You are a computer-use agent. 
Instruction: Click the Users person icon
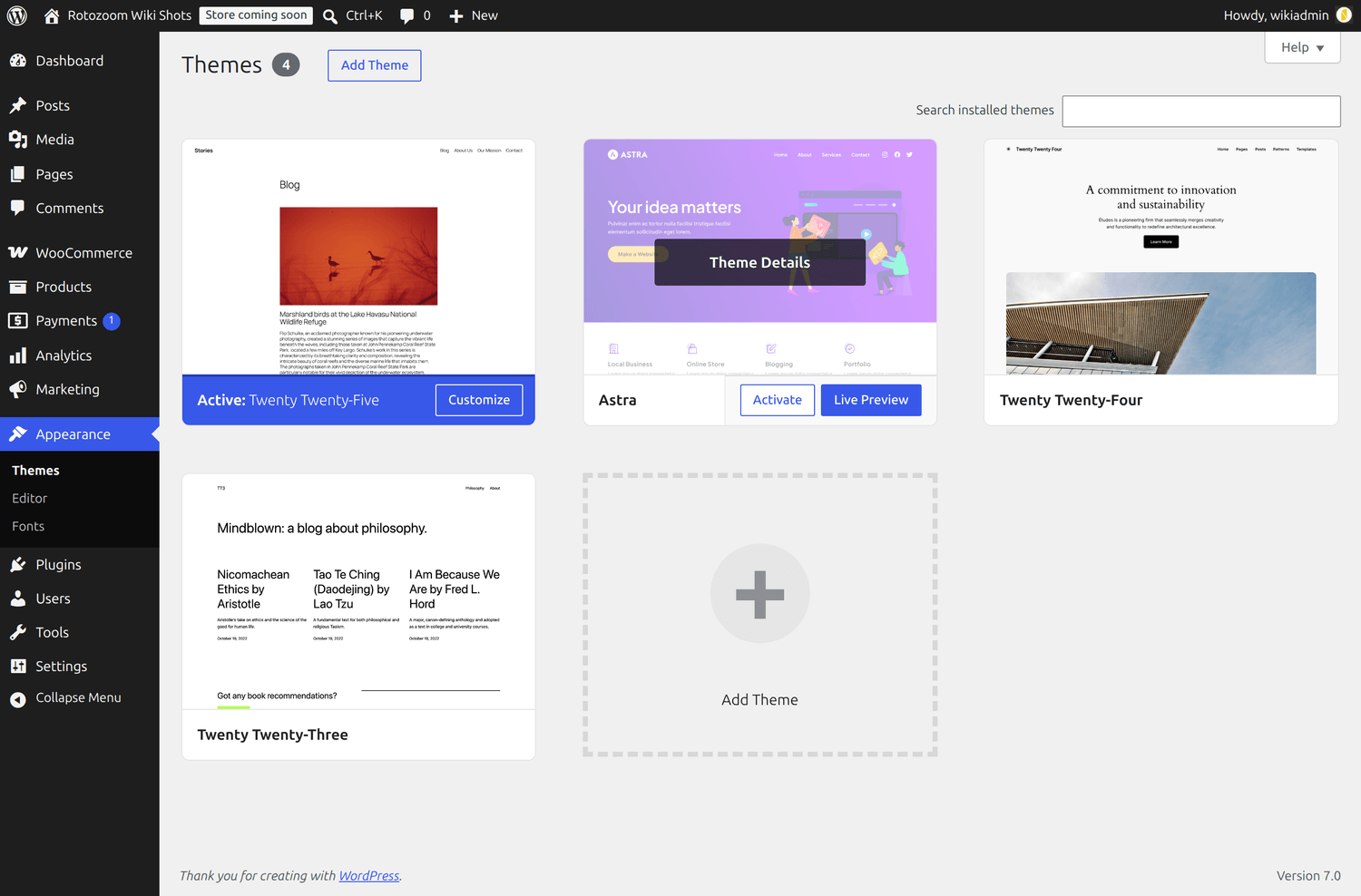pos(18,599)
